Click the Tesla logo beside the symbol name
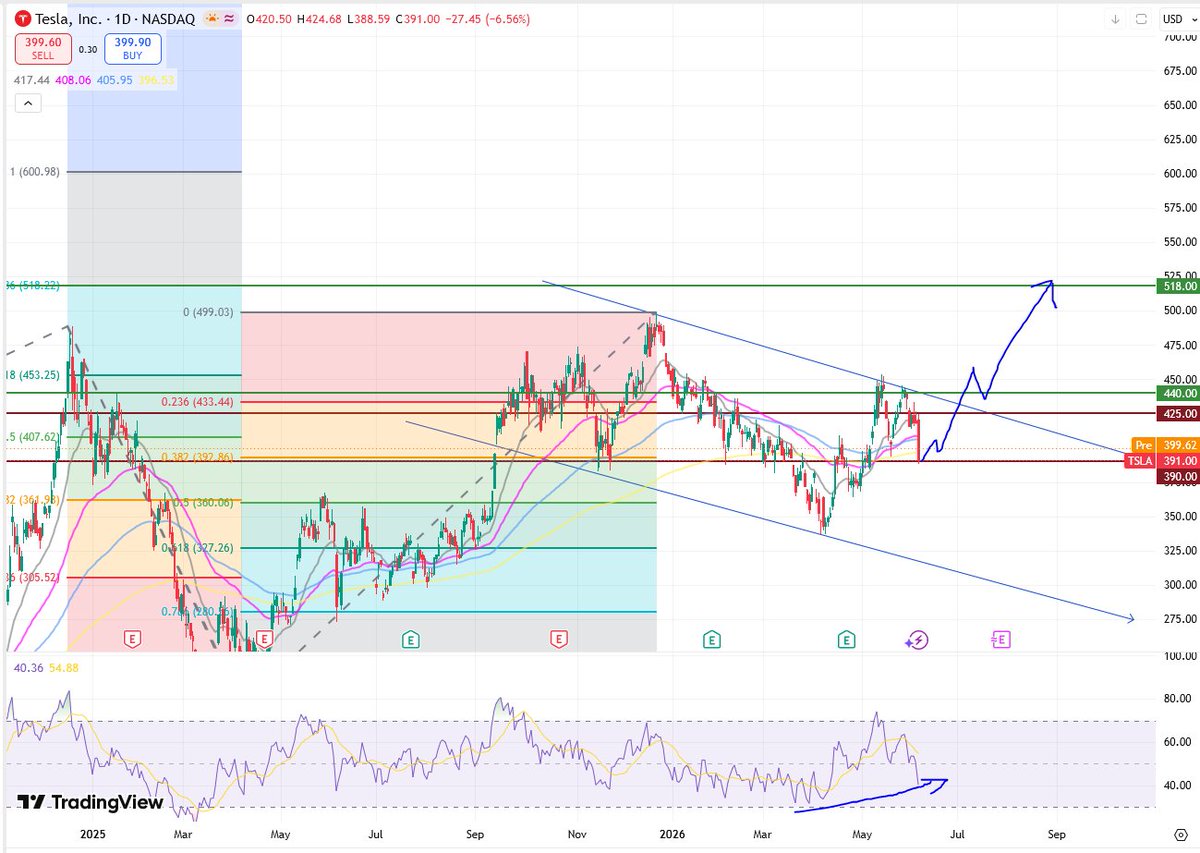1200x853 pixels. coord(22,19)
